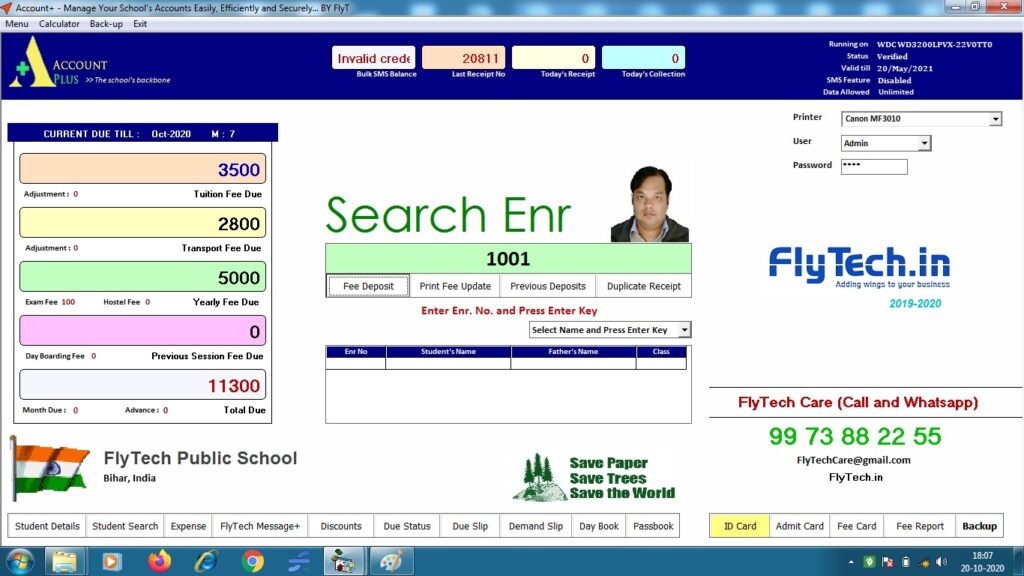This screenshot has width=1024, height=576.
Task: Open Student Details
Action: pyautogui.click(x=47, y=526)
